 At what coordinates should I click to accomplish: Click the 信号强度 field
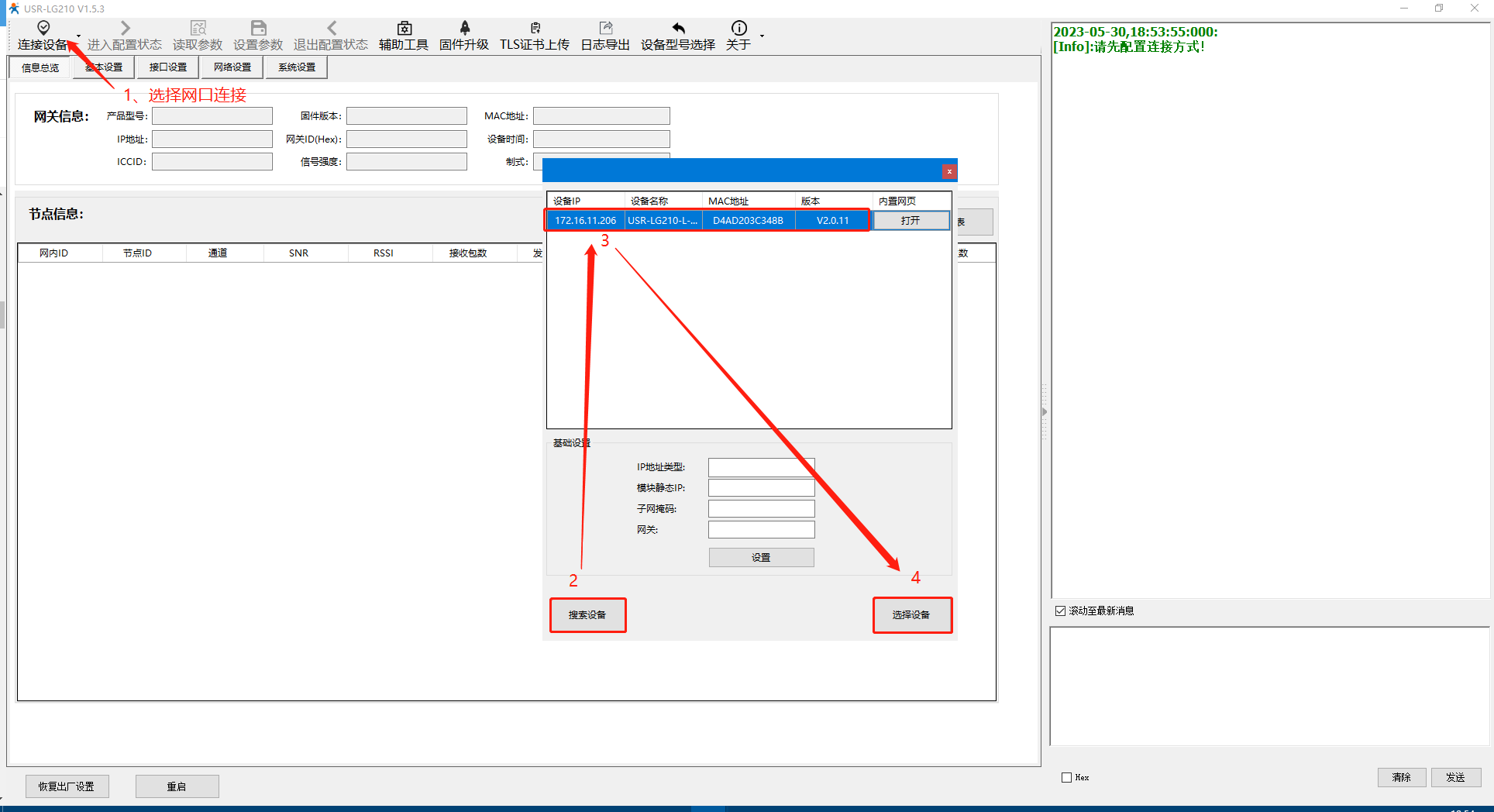click(407, 162)
